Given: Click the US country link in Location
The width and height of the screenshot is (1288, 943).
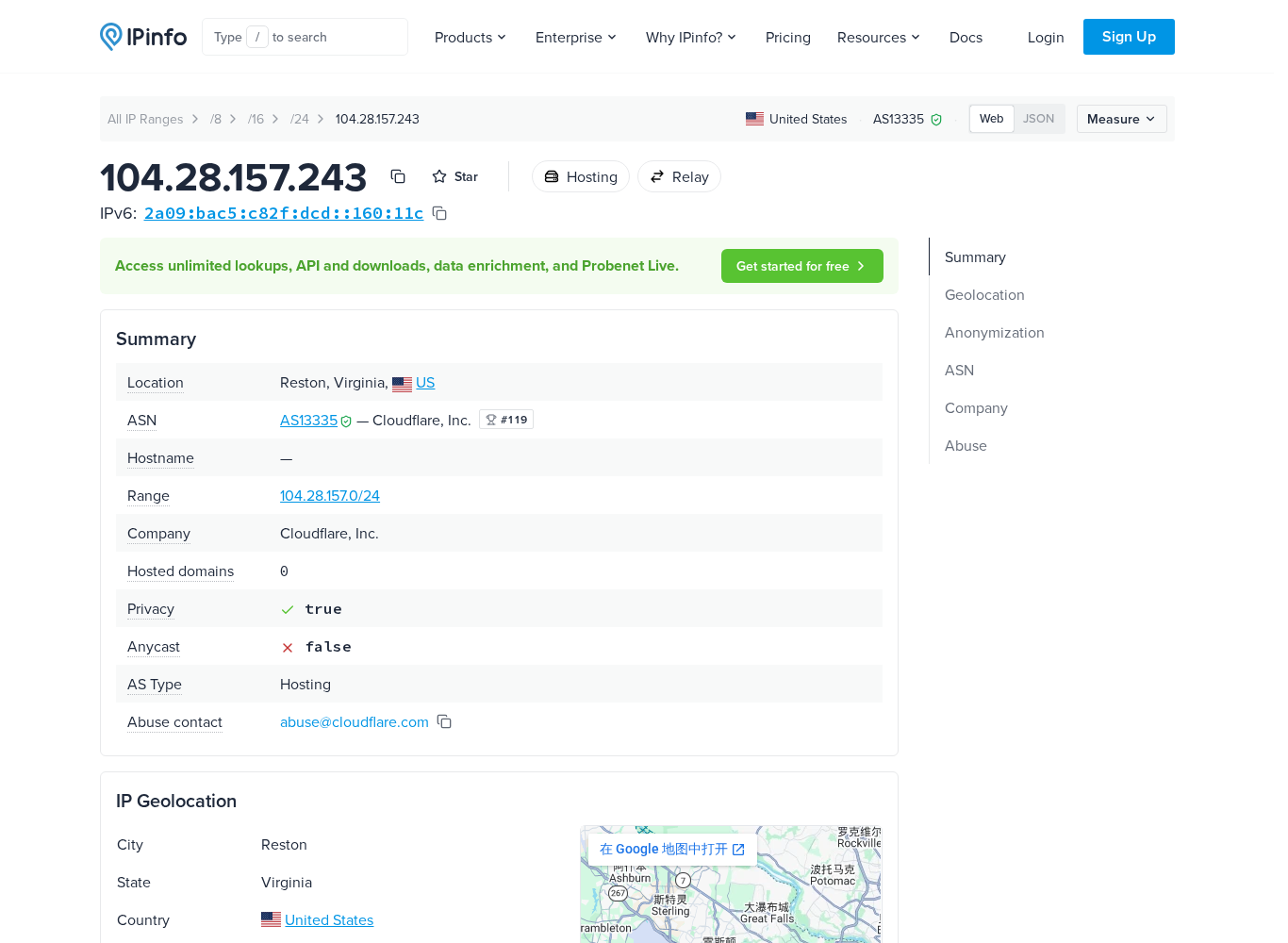Looking at the screenshot, I should [x=425, y=383].
